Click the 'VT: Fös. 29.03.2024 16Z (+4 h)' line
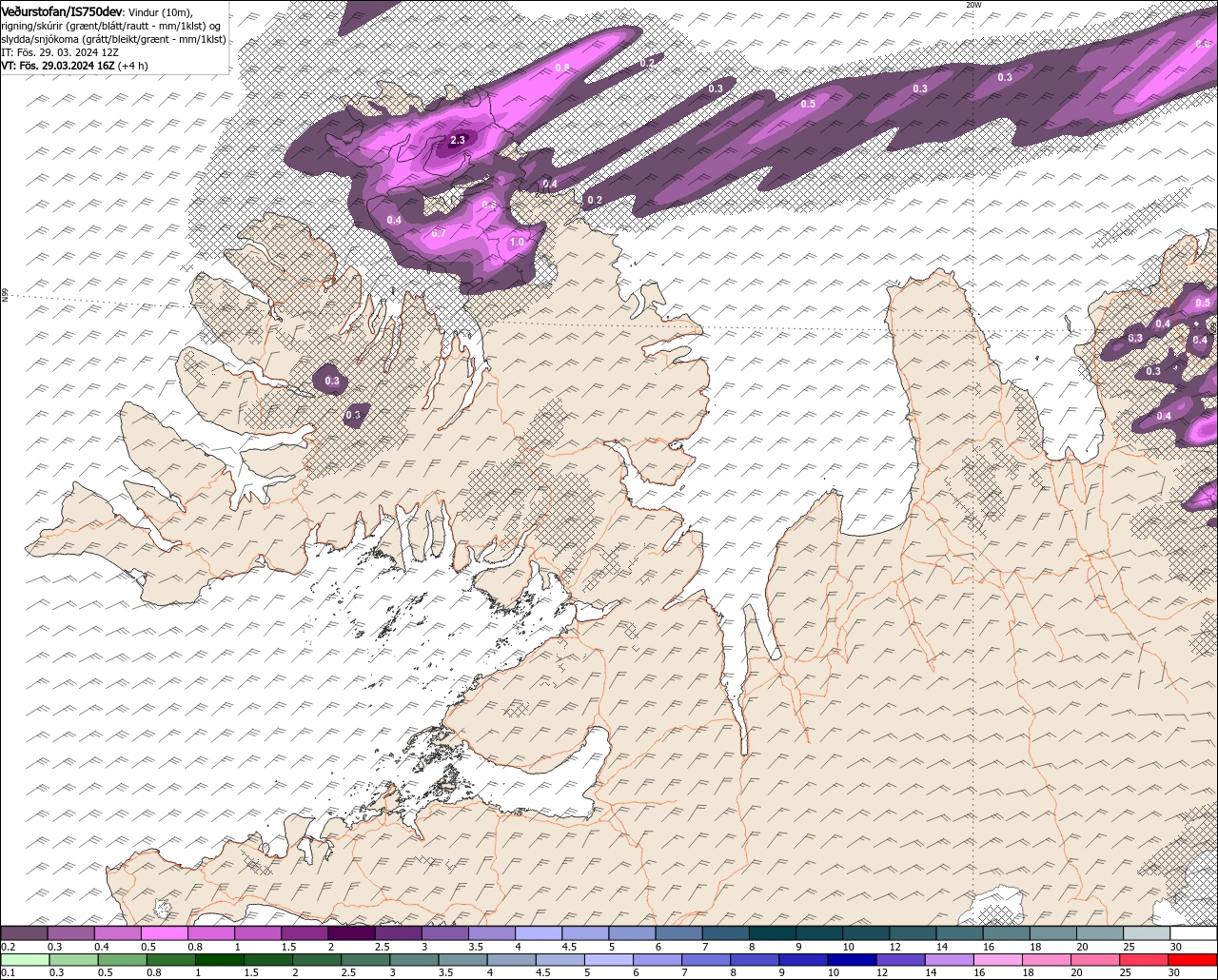Image resolution: width=1218 pixels, height=980 pixels. pos(75,66)
